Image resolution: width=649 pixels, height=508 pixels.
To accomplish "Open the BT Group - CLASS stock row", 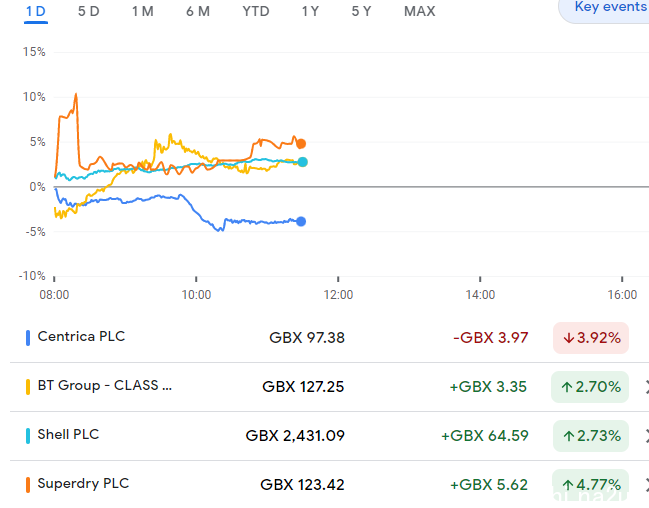I will pyautogui.click(x=329, y=387).
